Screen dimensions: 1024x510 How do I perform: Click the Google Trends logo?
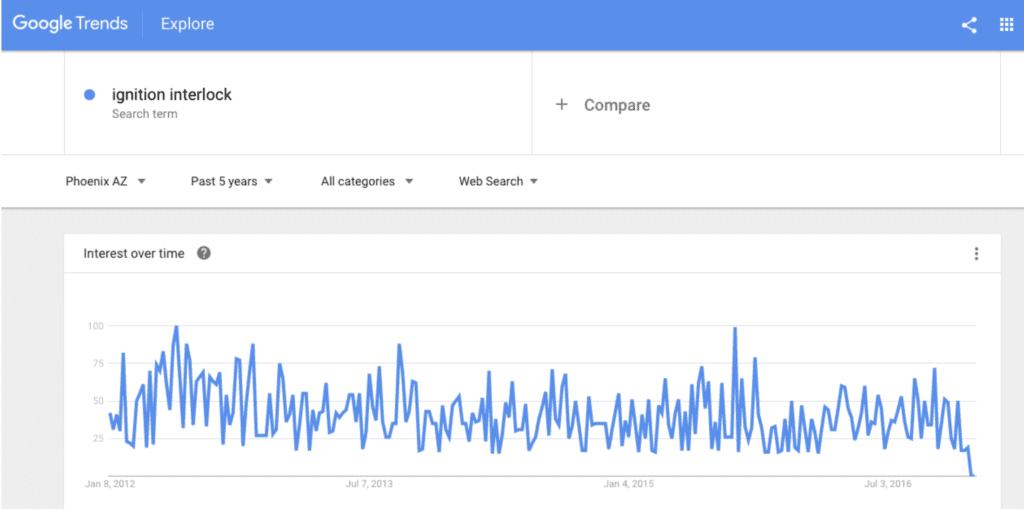[72, 24]
